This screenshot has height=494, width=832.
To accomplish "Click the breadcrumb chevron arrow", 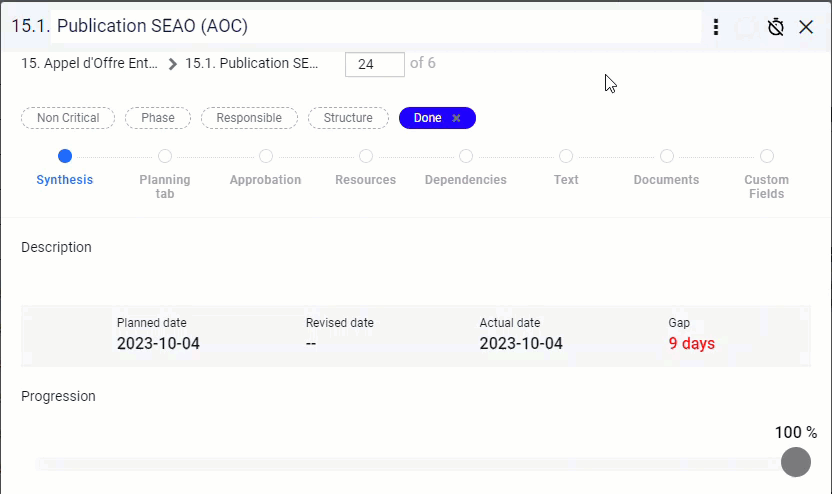I will click(172, 64).
